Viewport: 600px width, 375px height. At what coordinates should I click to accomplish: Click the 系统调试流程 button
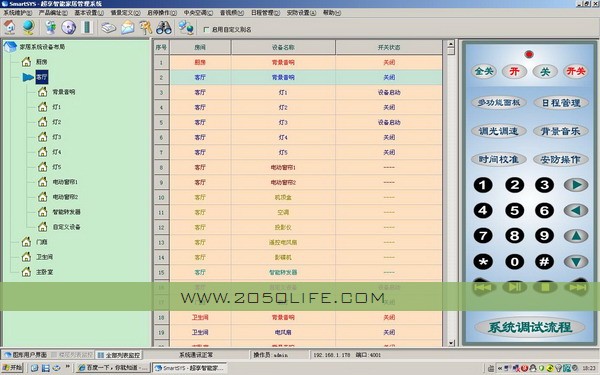click(530, 328)
